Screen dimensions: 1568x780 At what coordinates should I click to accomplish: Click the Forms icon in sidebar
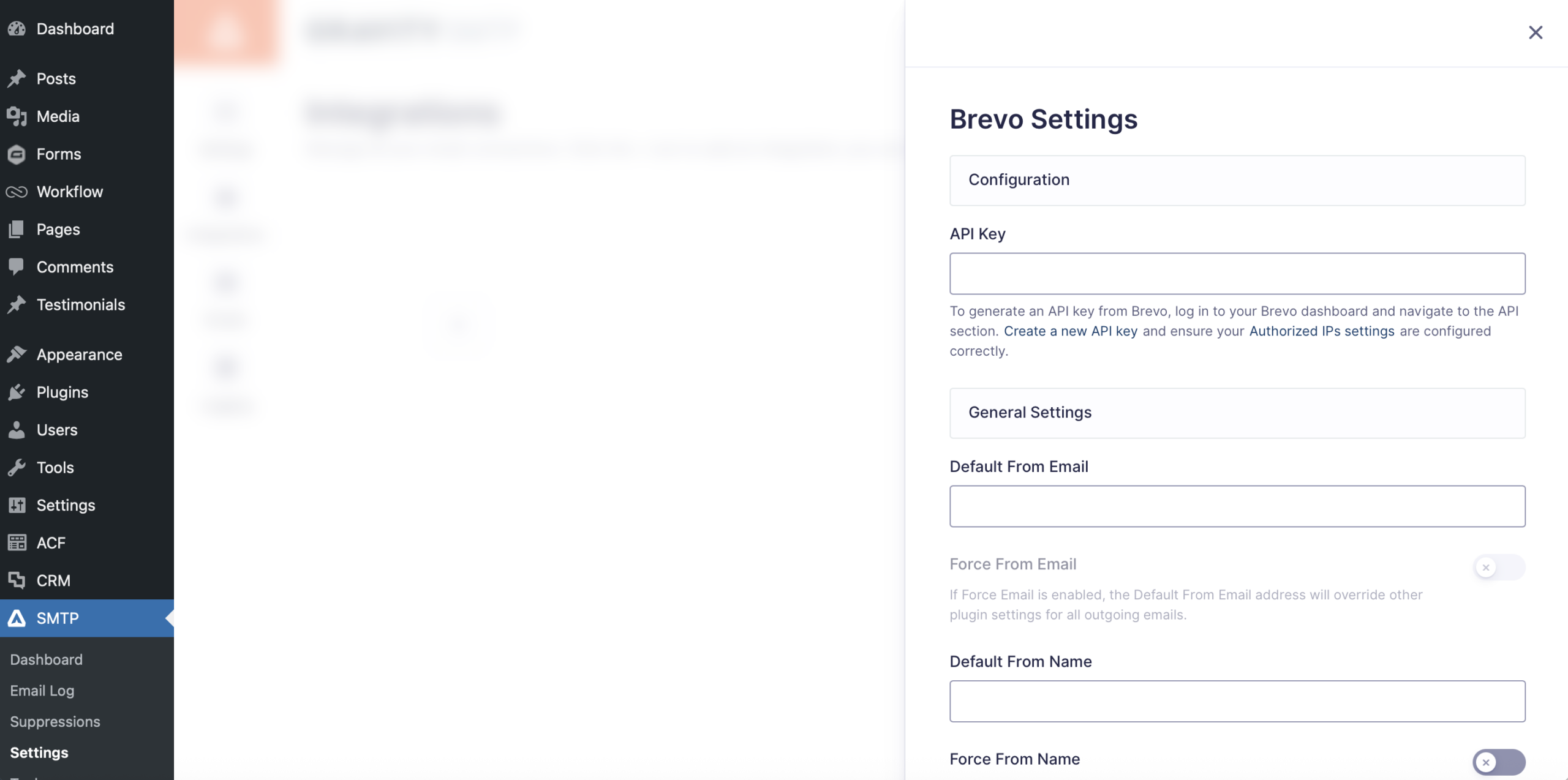(x=17, y=154)
